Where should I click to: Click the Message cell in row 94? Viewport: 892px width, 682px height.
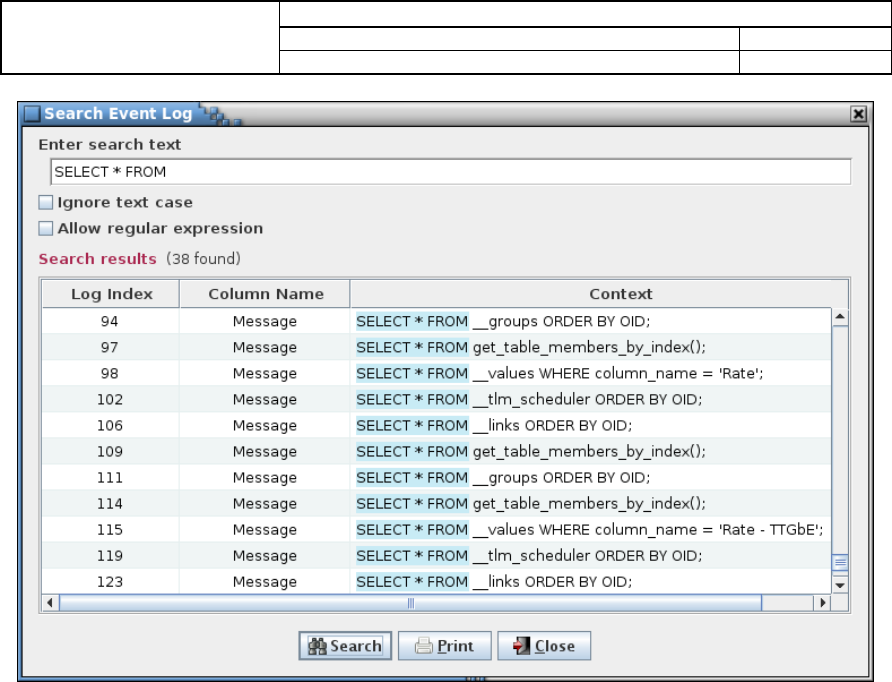coord(265,321)
